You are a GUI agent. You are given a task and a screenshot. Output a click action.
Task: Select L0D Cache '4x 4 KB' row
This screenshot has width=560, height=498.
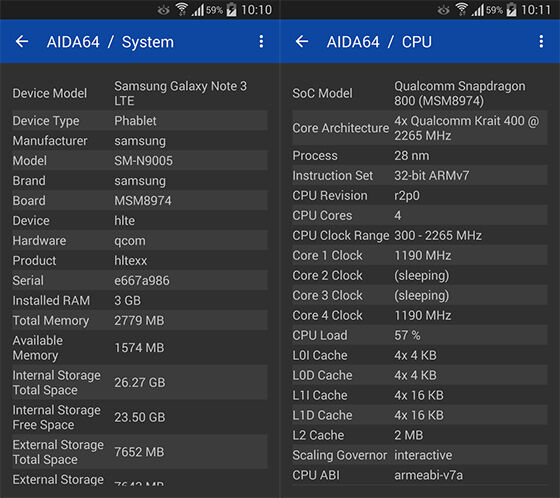click(420, 375)
